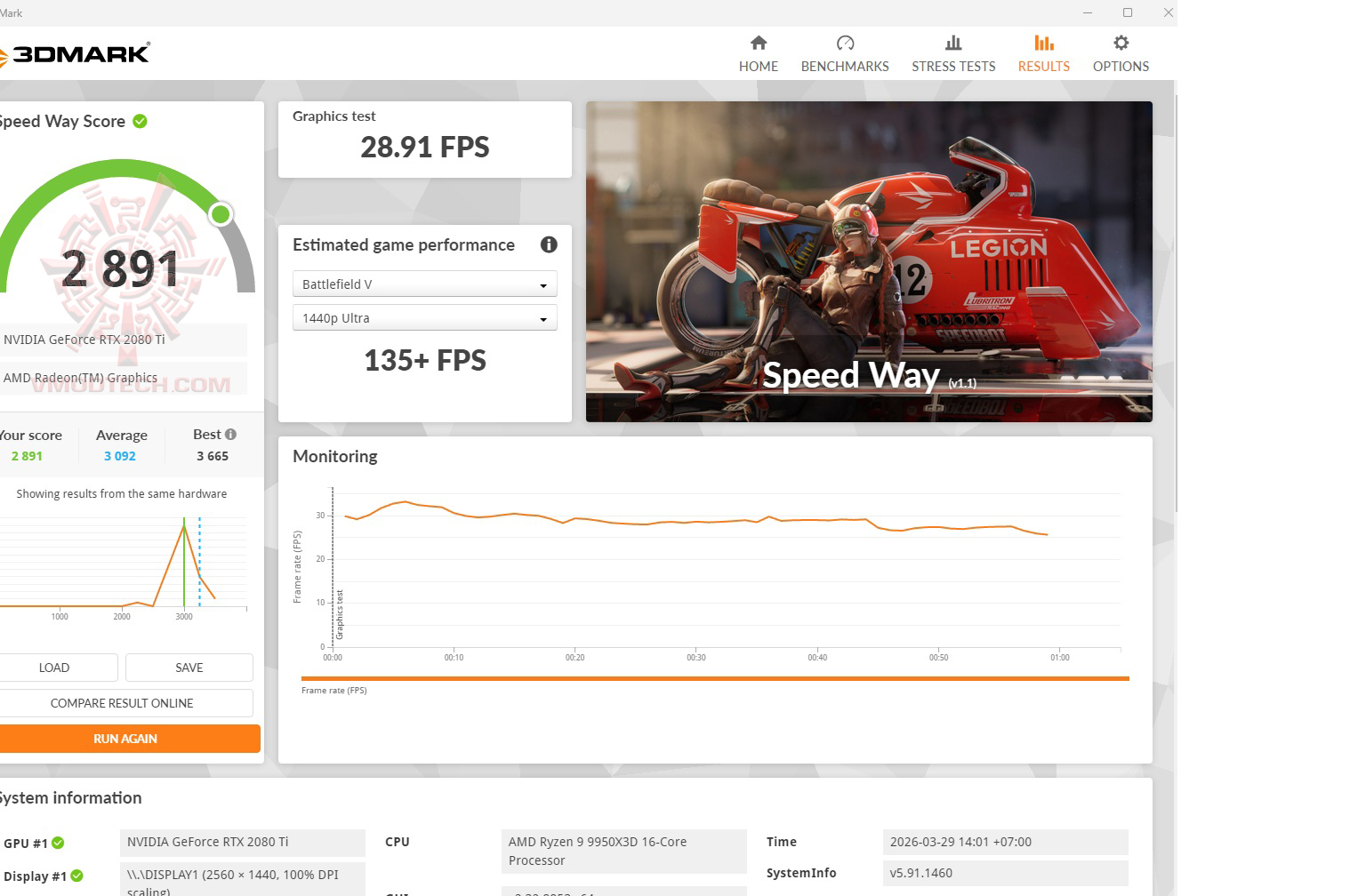Select the RESULTS tab
Viewport: 1366px width, 896px height.
click(x=1044, y=54)
